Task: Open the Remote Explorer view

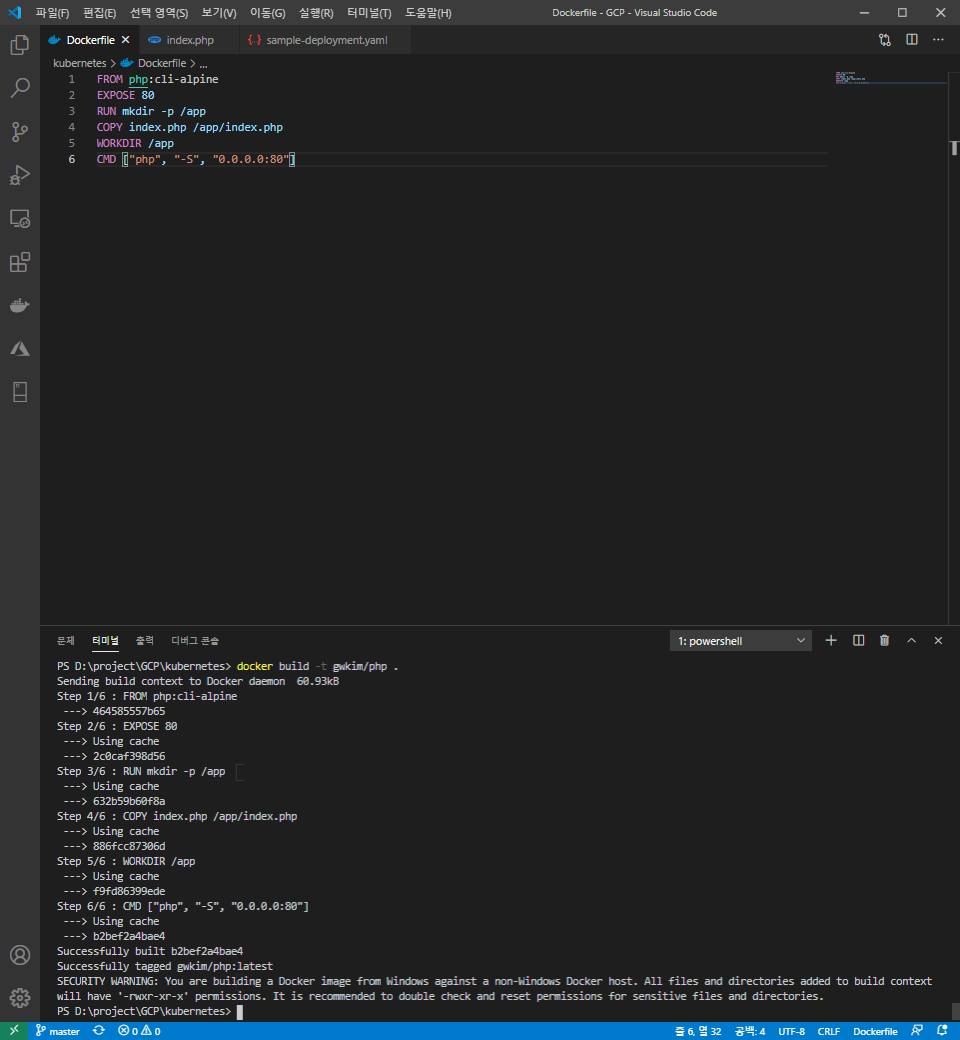Action: 20,219
